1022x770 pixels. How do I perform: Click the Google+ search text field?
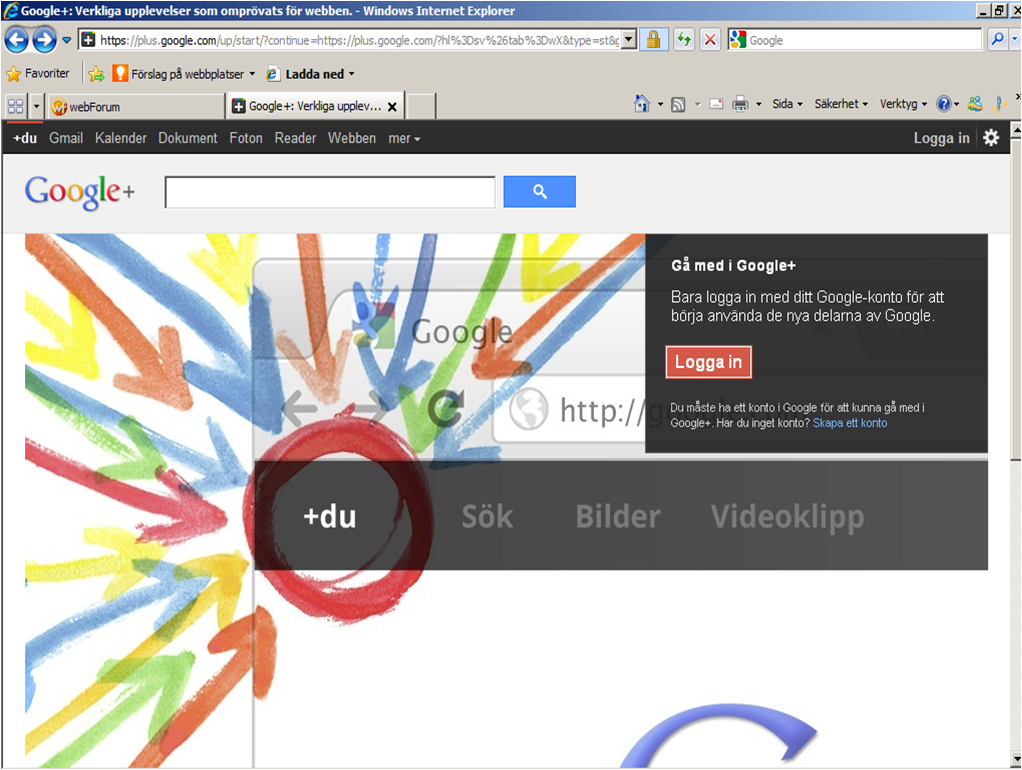coord(330,192)
